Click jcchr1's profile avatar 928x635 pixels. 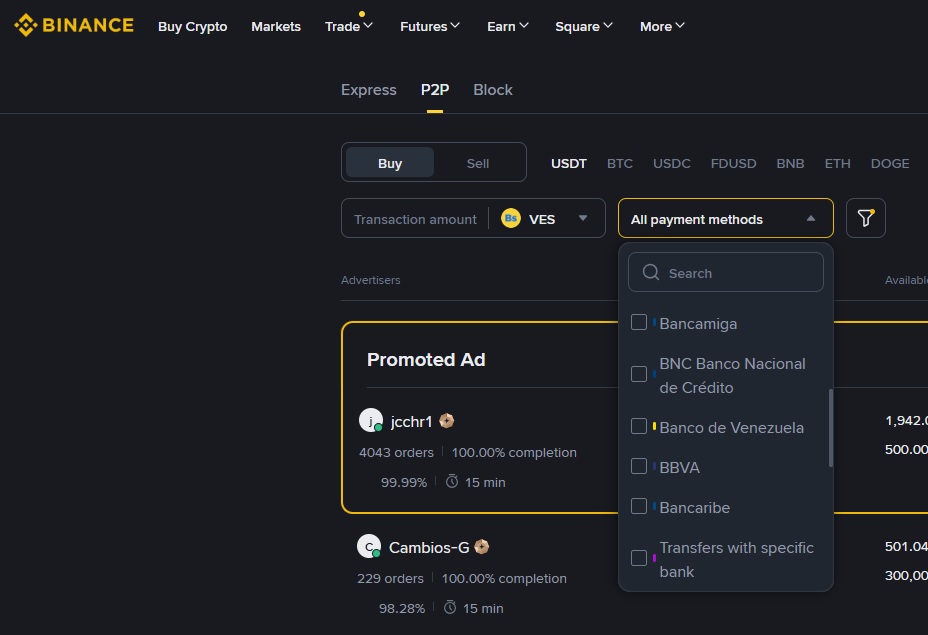(x=371, y=420)
